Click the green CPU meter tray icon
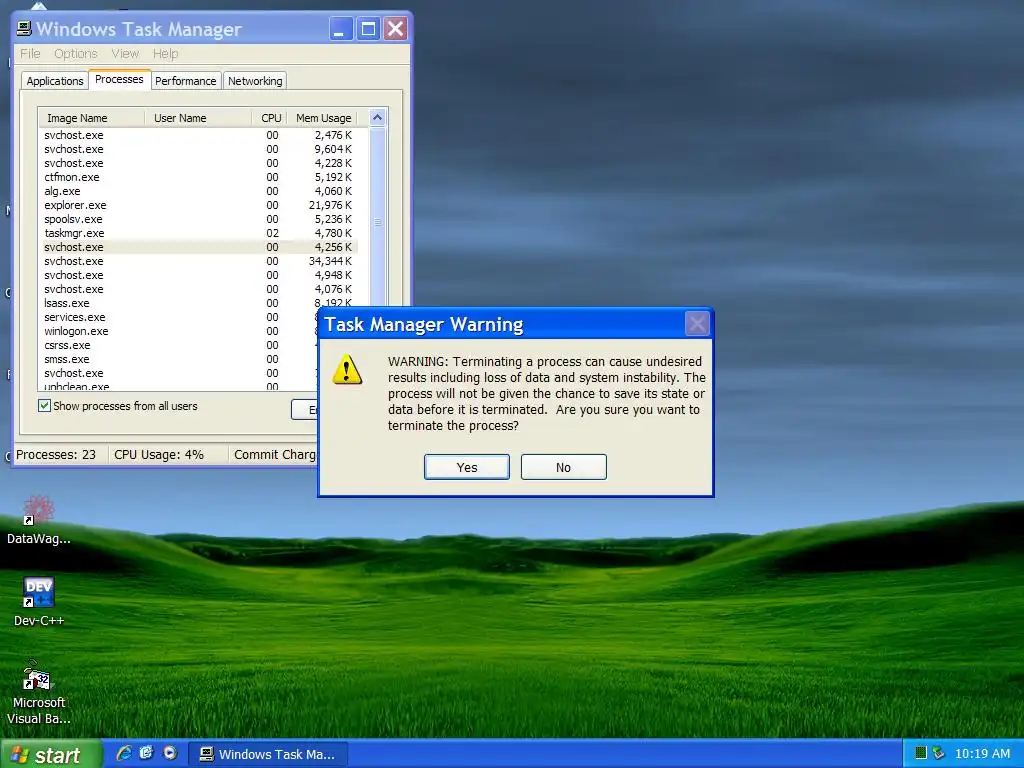The image size is (1024, 768). pos(921,753)
